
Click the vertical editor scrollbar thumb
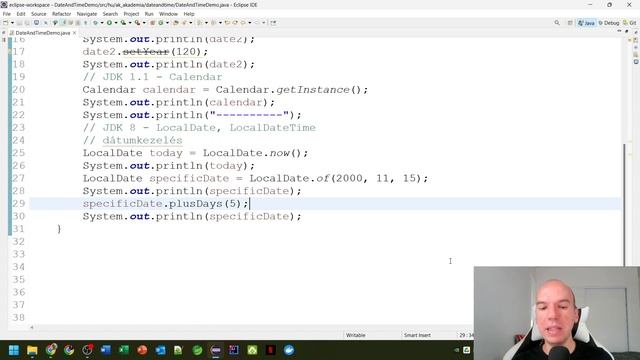624,204
